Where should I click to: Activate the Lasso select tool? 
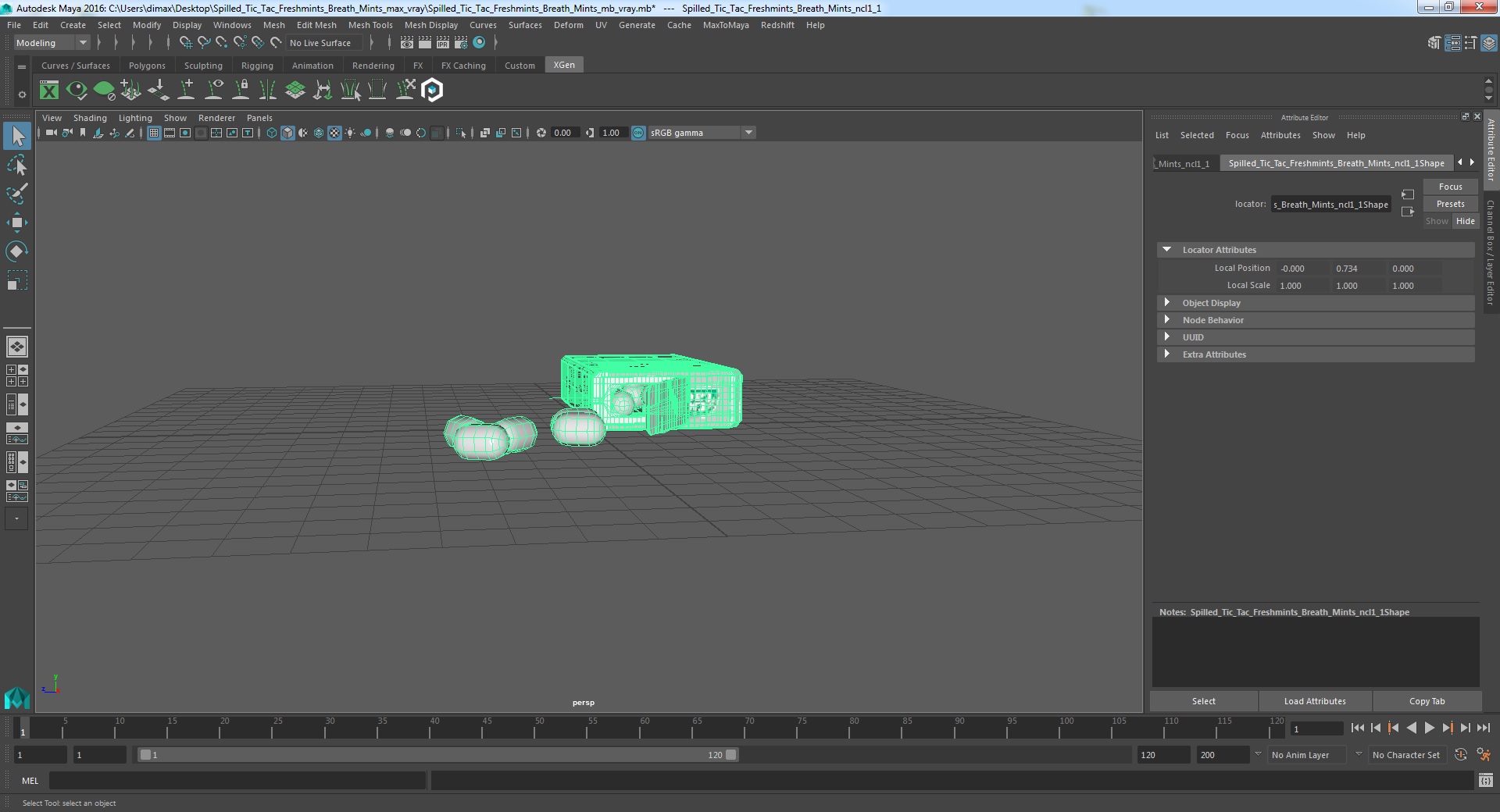(x=17, y=166)
